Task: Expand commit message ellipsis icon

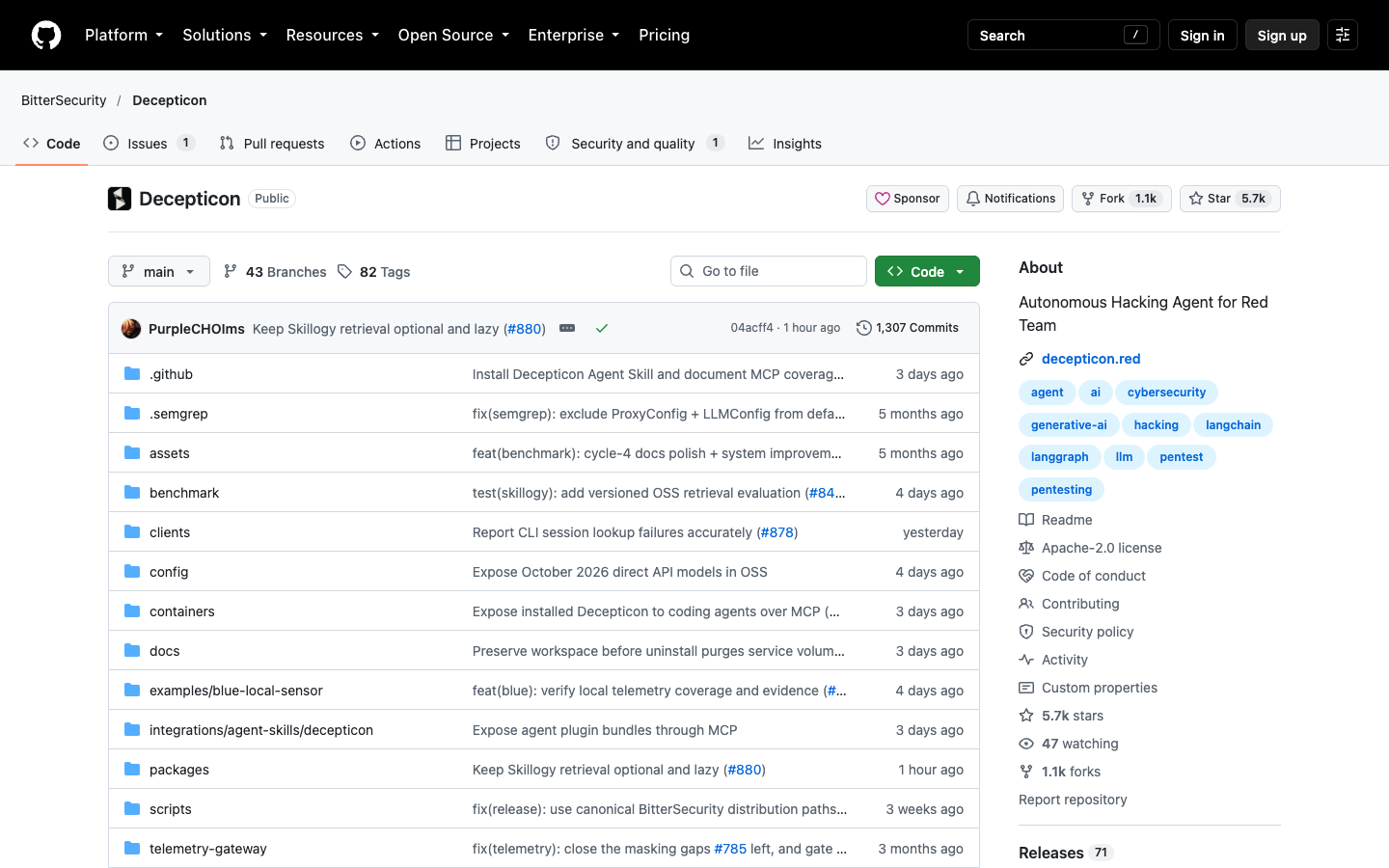Action: pos(567,329)
